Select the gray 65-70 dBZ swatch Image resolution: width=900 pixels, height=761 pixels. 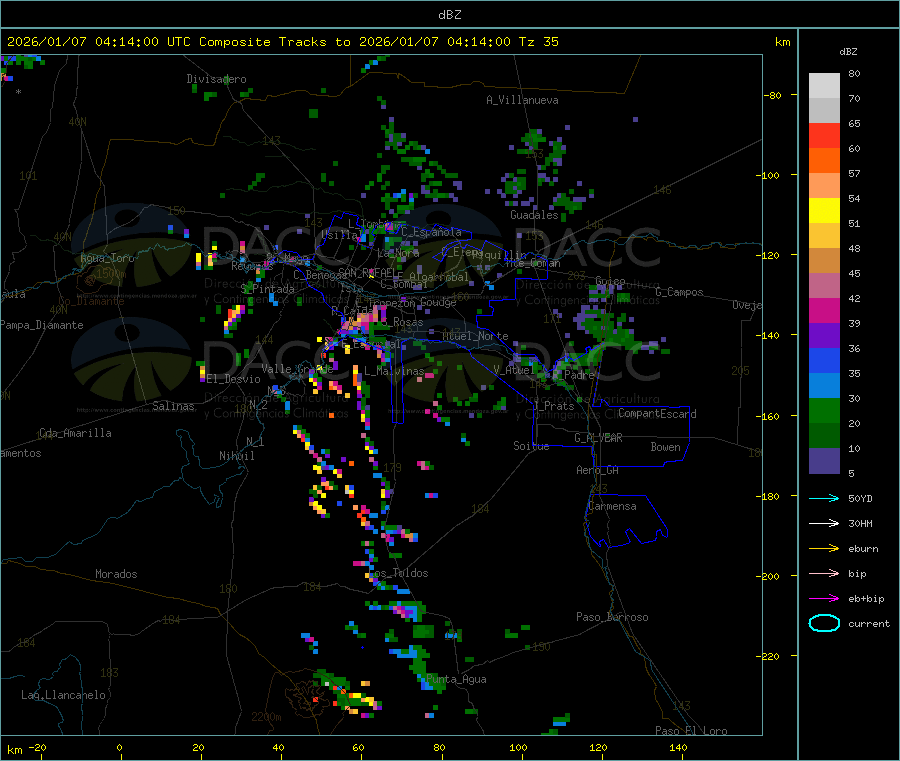coord(824,111)
